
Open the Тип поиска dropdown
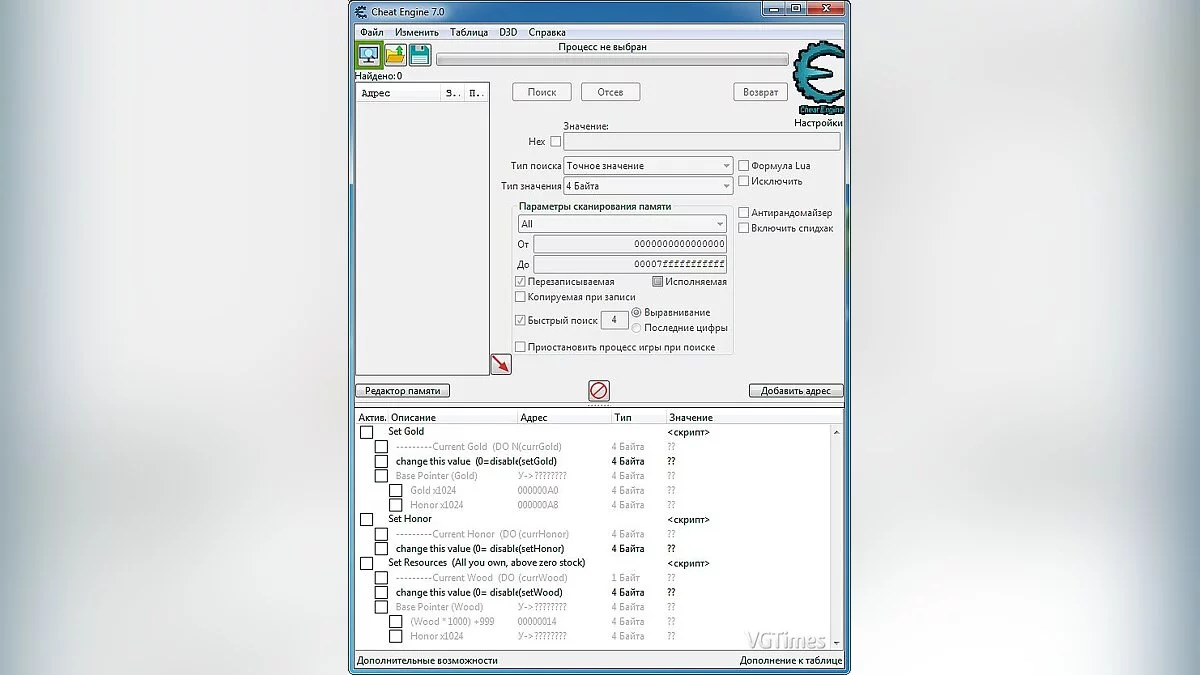point(648,166)
